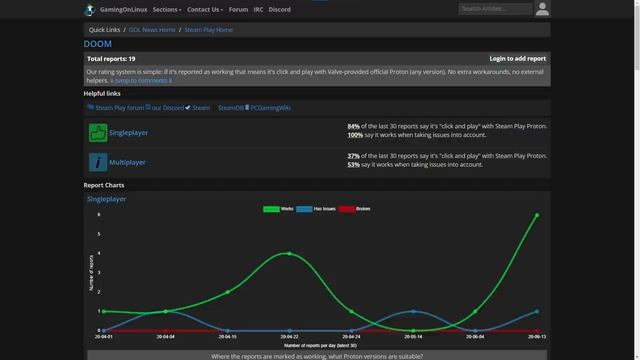640x360 pixels.
Task: Click the icon beside PCGamingWiki
Action: 247,107
